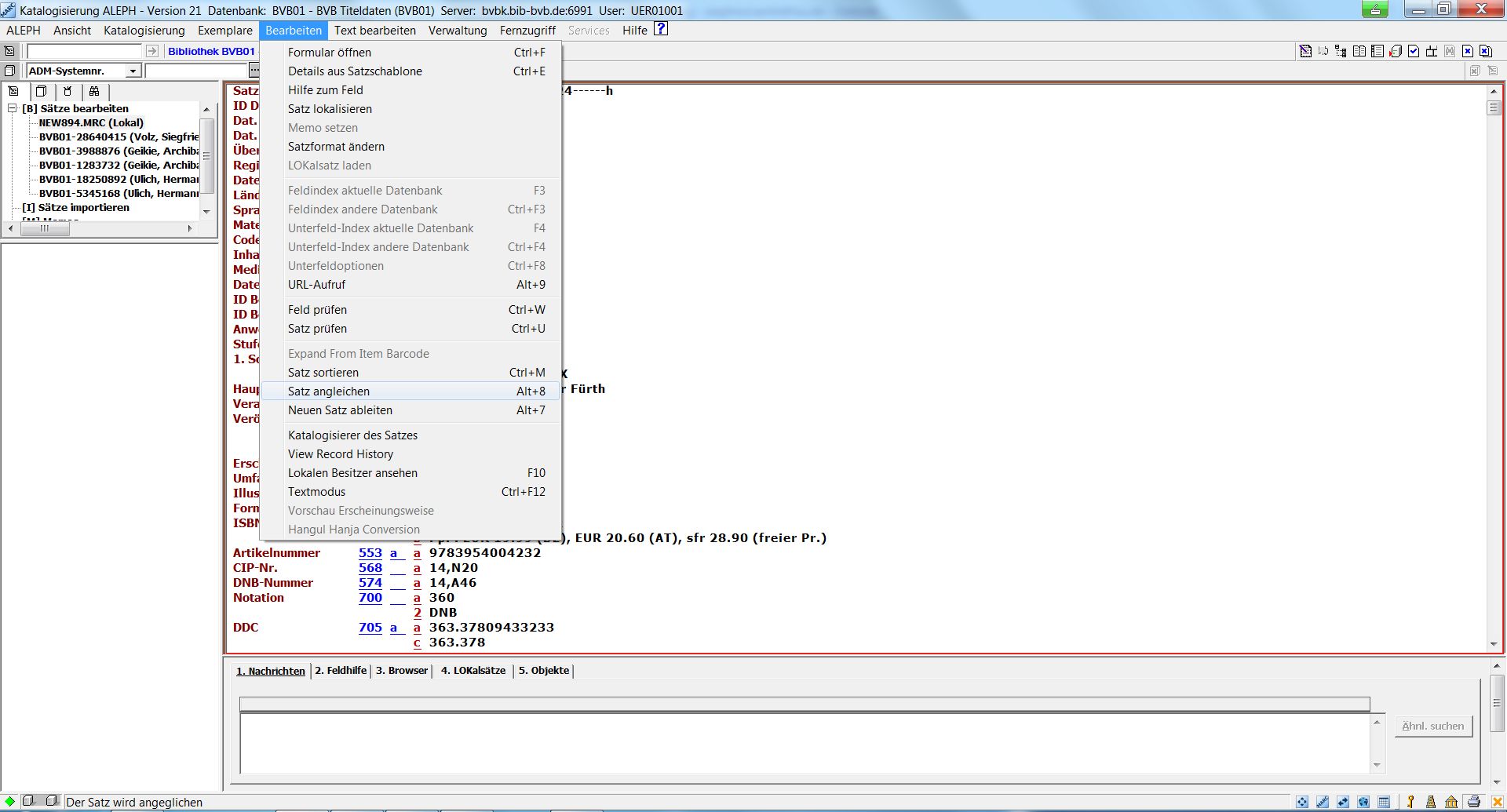Click the field 553 link
The image size is (1507, 812).
pos(370,553)
